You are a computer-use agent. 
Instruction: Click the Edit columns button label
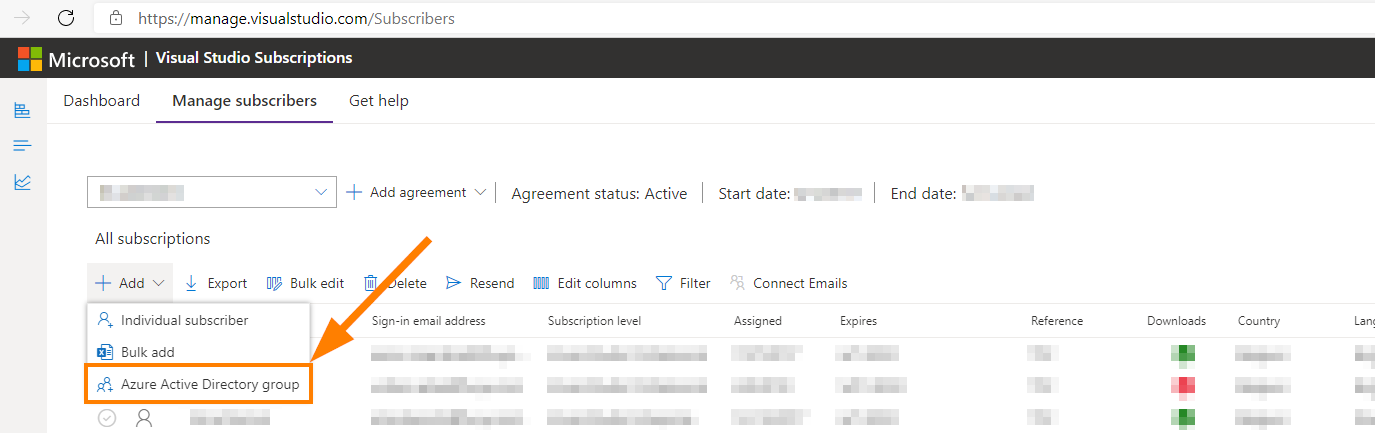(x=597, y=283)
